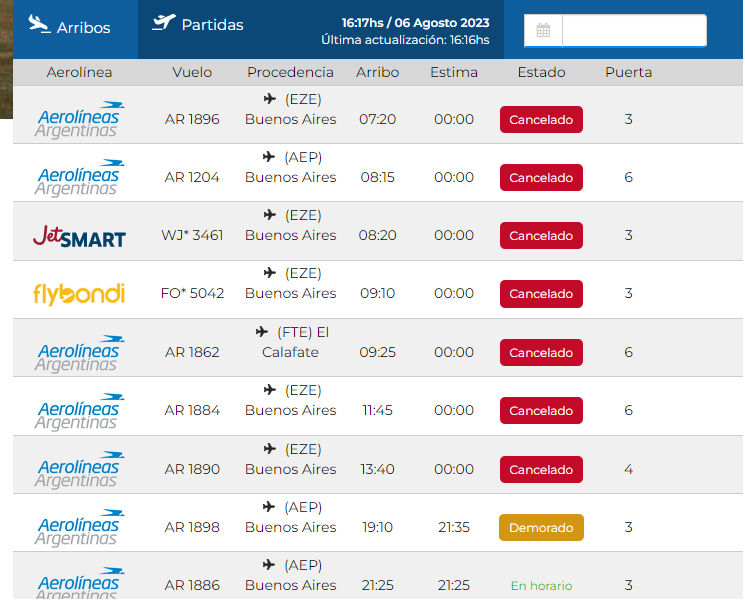Viewport: 745px width, 602px height.
Task: Click Aerolíneas Argentinas logo for AR 1898
Action: point(79,527)
